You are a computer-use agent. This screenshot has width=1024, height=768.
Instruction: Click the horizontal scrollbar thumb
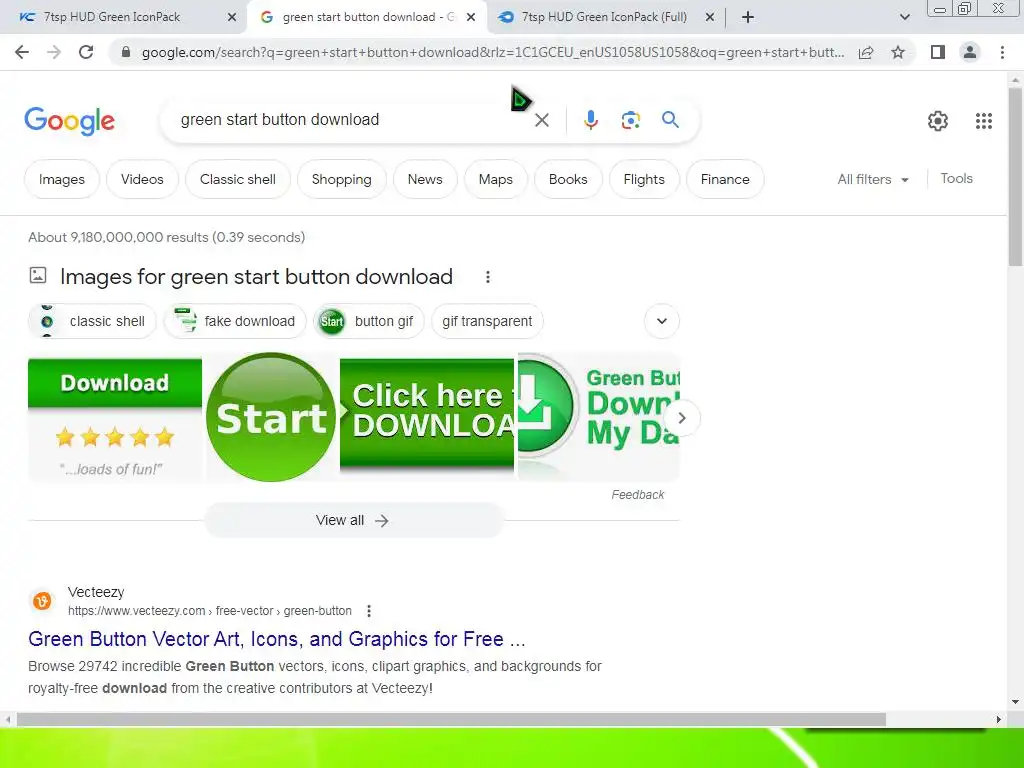click(451, 719)
